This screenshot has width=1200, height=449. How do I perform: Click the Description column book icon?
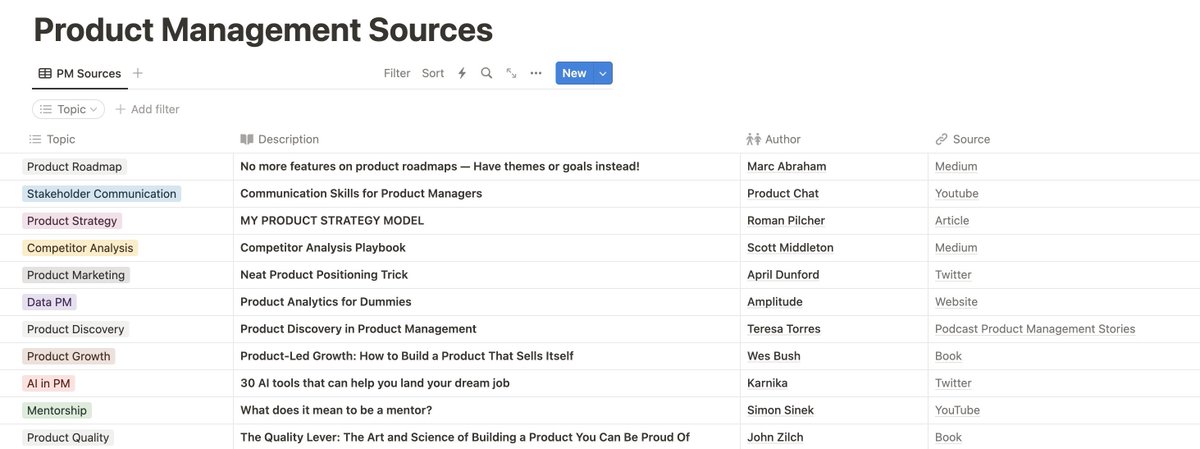click(247, 139)
